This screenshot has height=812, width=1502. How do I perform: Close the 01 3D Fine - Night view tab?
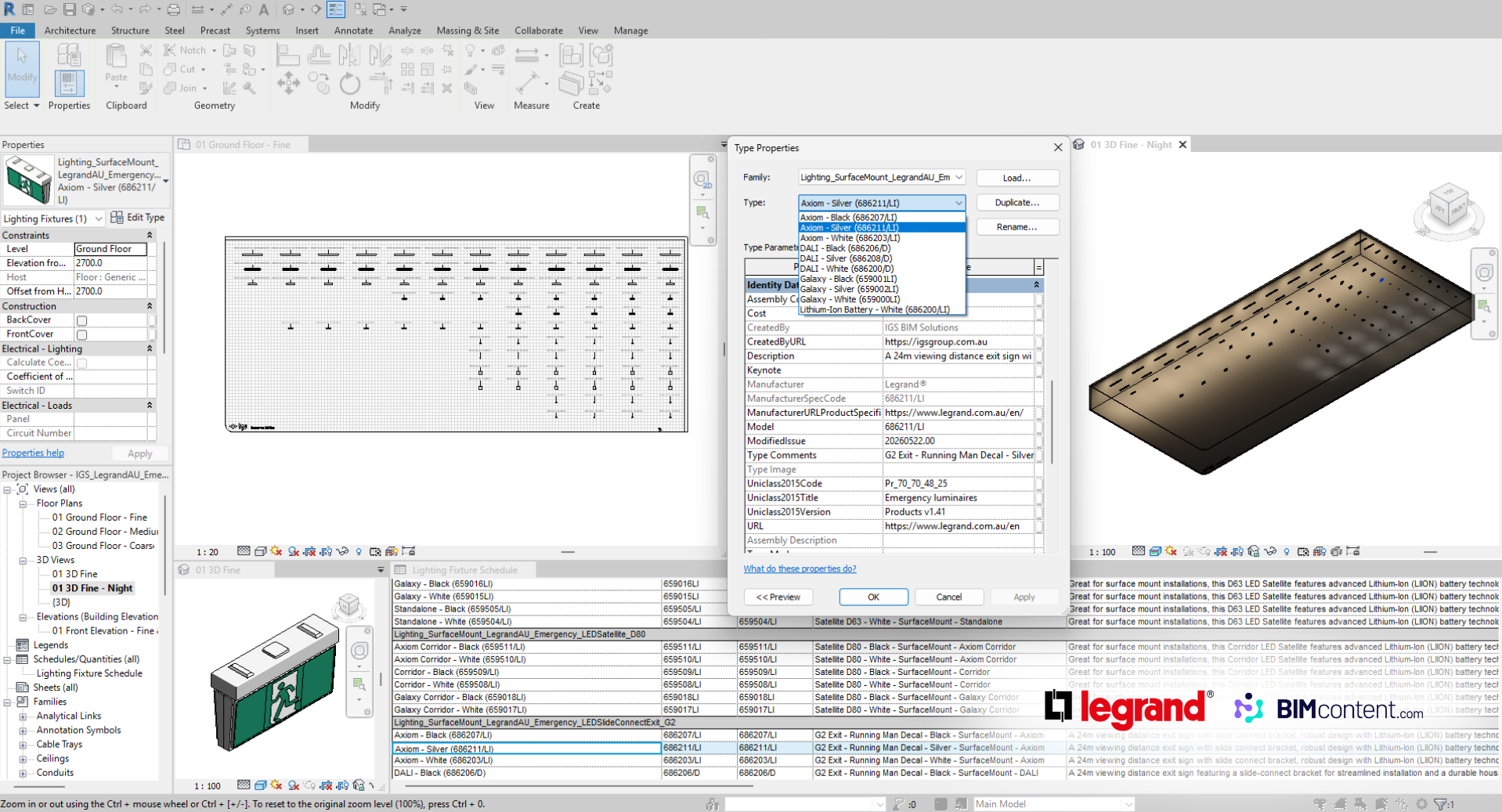click(x=1182, y=145)
